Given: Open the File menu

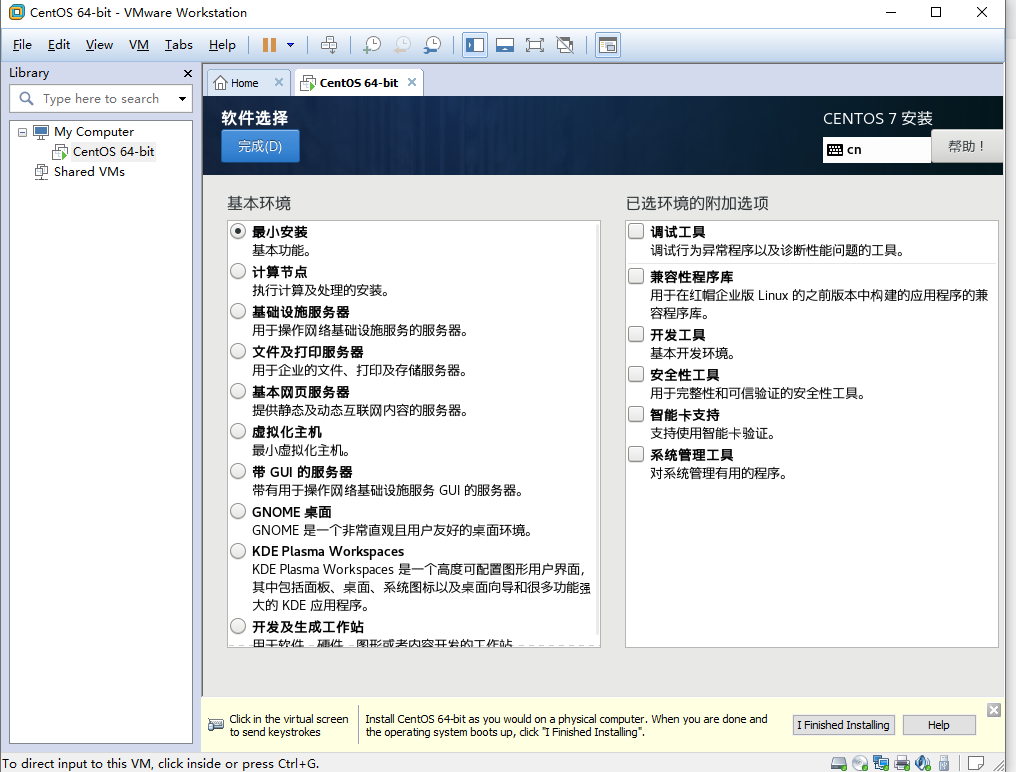Looking at the screenshot, I should pyautogui.click(x=22, y=45).
